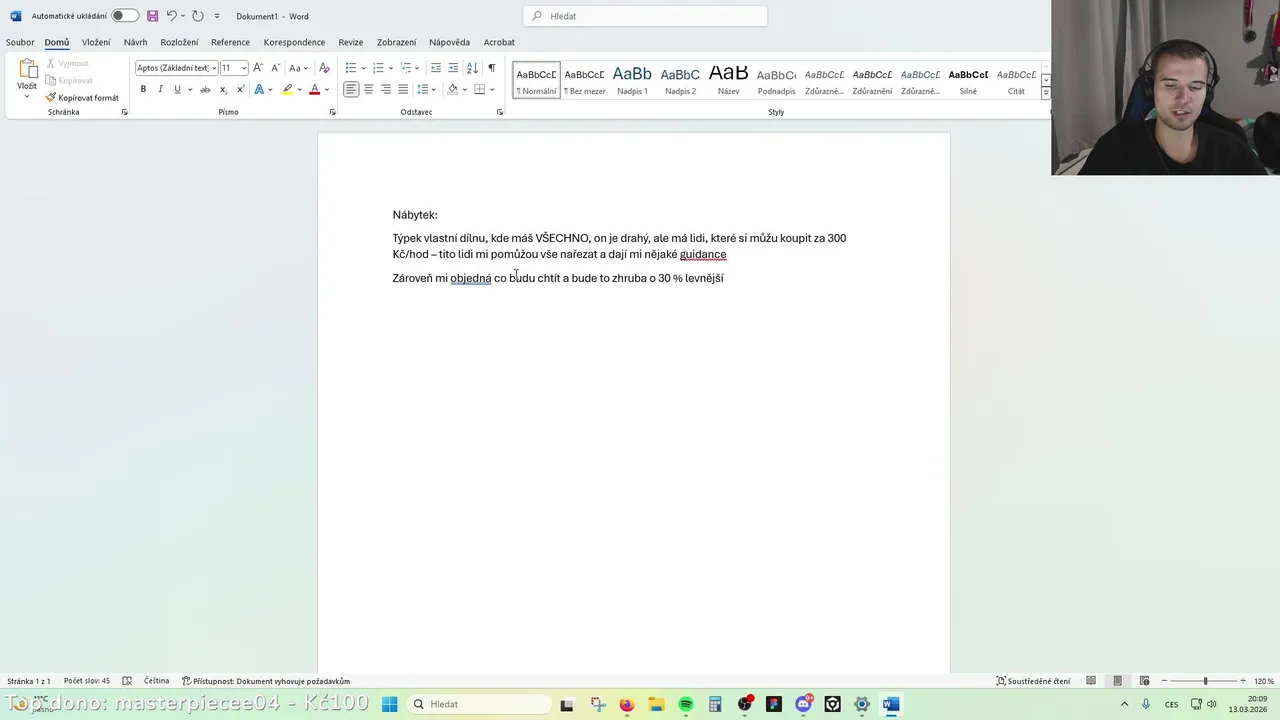Image resolution: width=1280 pixels, height=720 pixels.
Task: Click the numbered list icon
Action: (x=378, y=68)
